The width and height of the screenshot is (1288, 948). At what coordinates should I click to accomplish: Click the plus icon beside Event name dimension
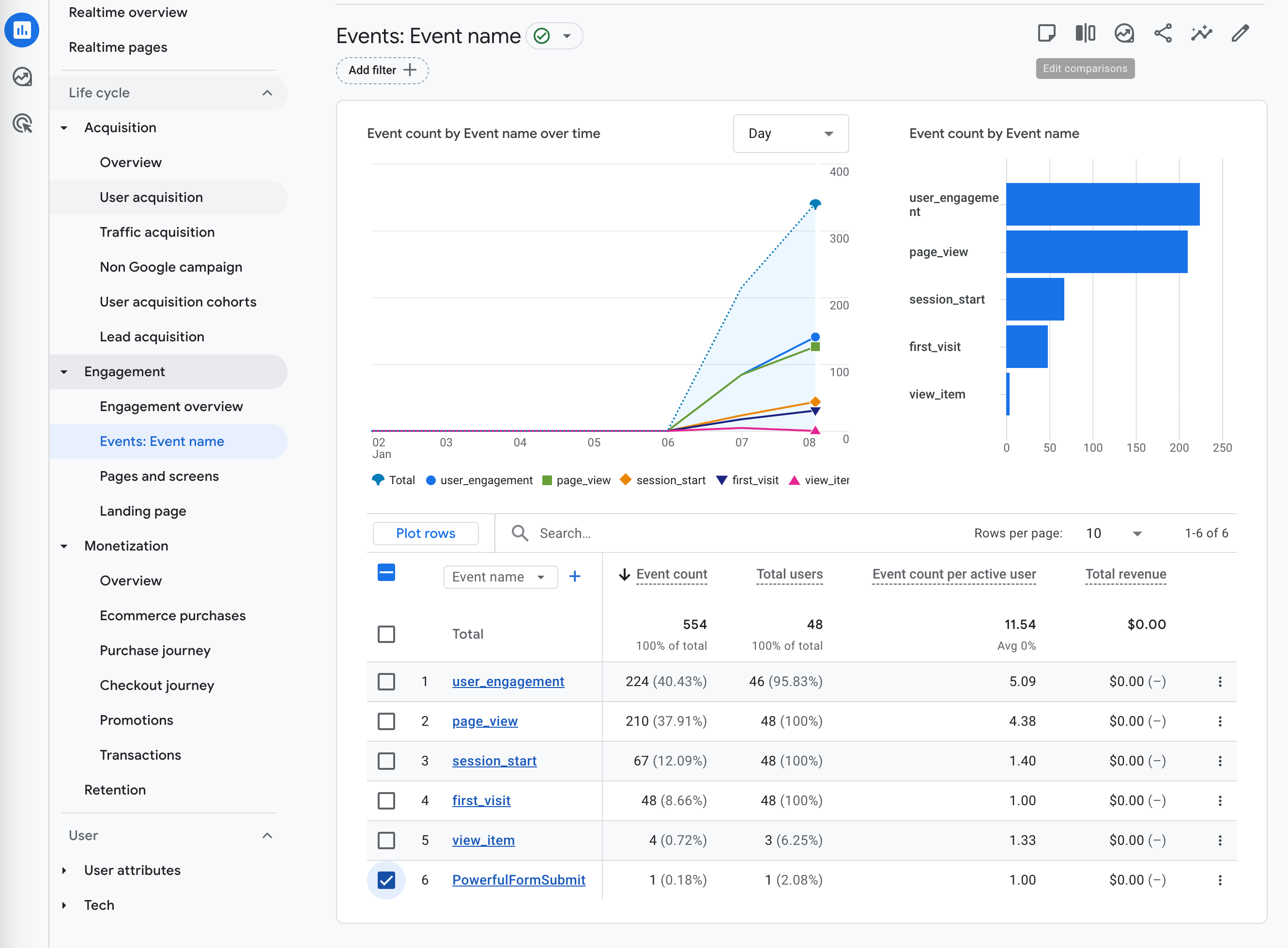[575, 577]
